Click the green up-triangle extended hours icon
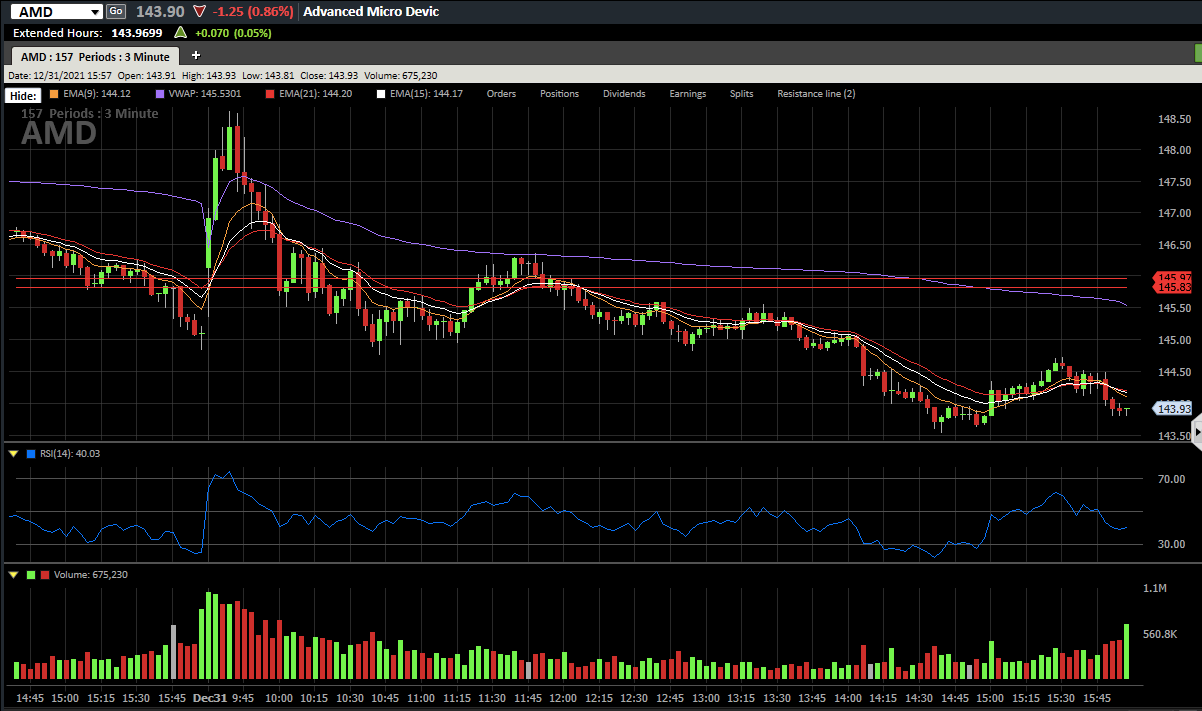The height and width of the screenshot is (711, 1202). pyautogui.click(x=181, y=32)
